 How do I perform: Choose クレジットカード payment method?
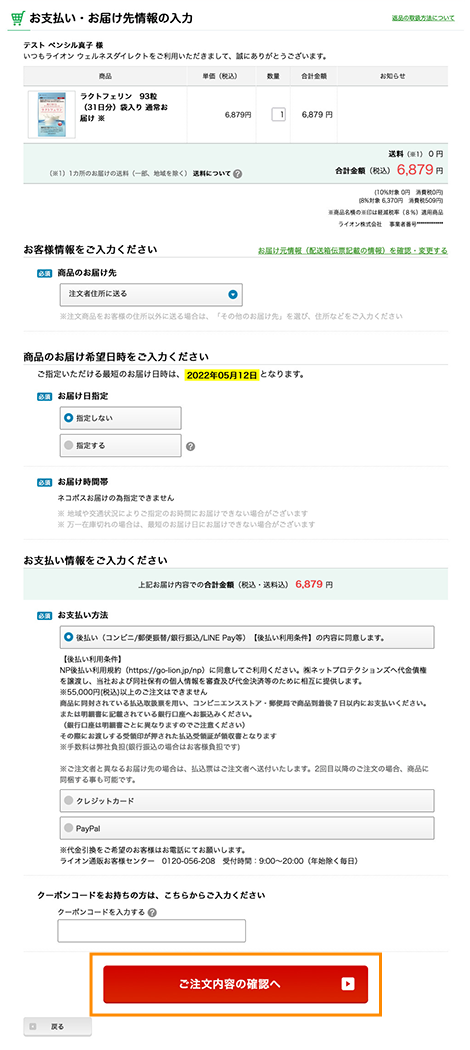(x=247, y=800)
